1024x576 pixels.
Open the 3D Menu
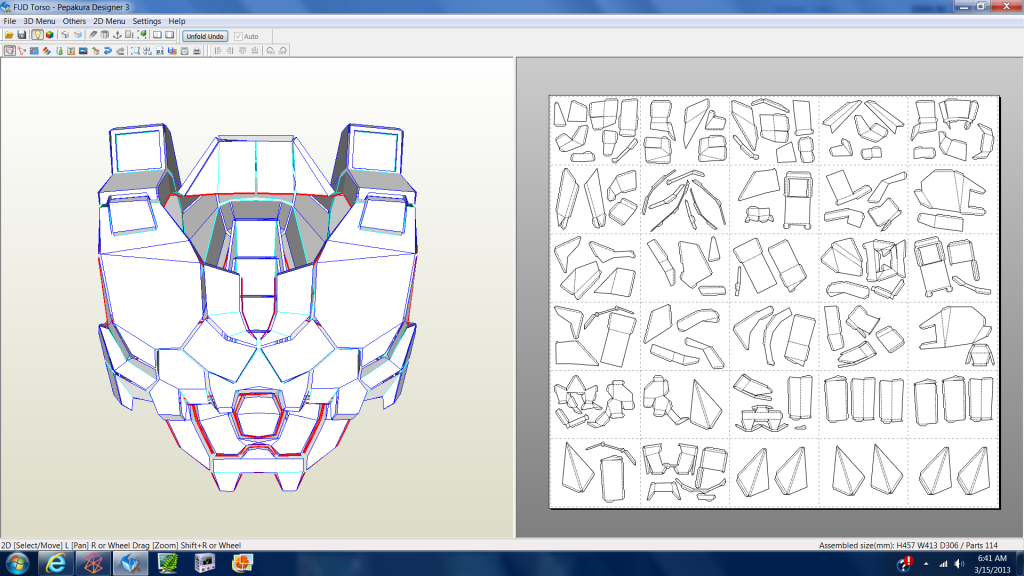(39, 21)
